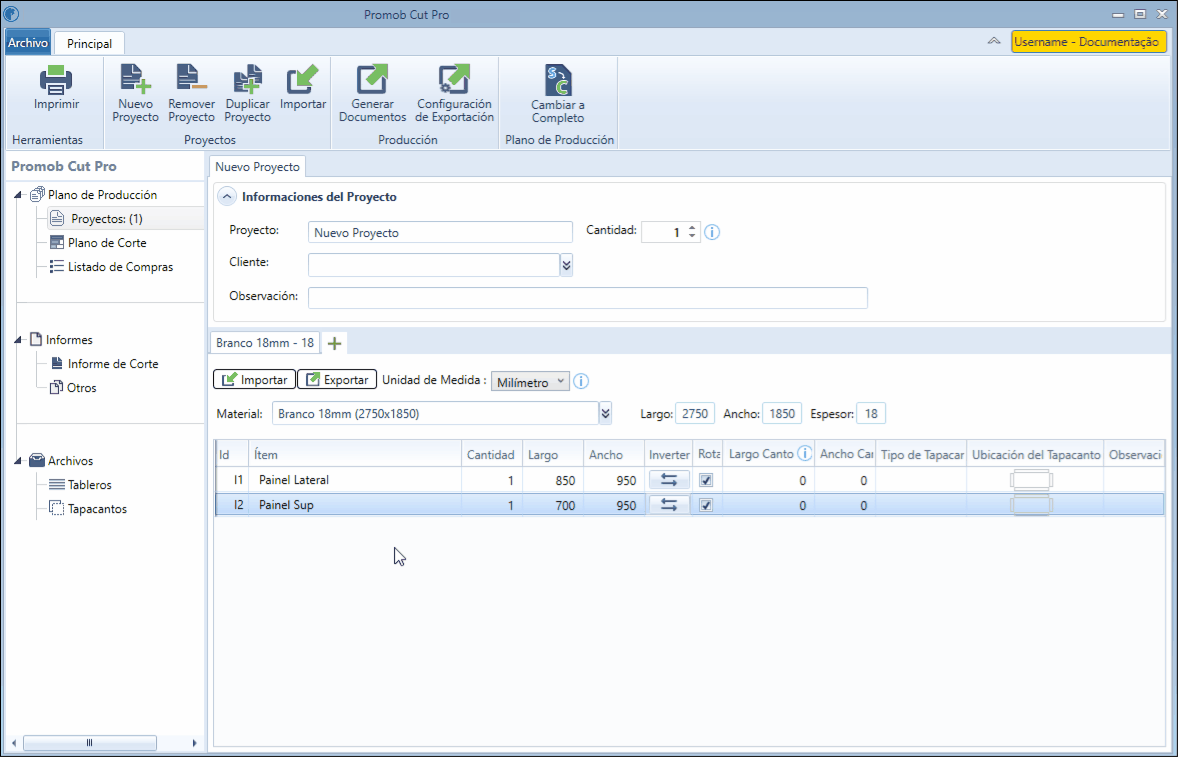Open the Archivo menu tab
This screenshot has width=1178, height=757.
pyautogui.click(x=28, y=43)
